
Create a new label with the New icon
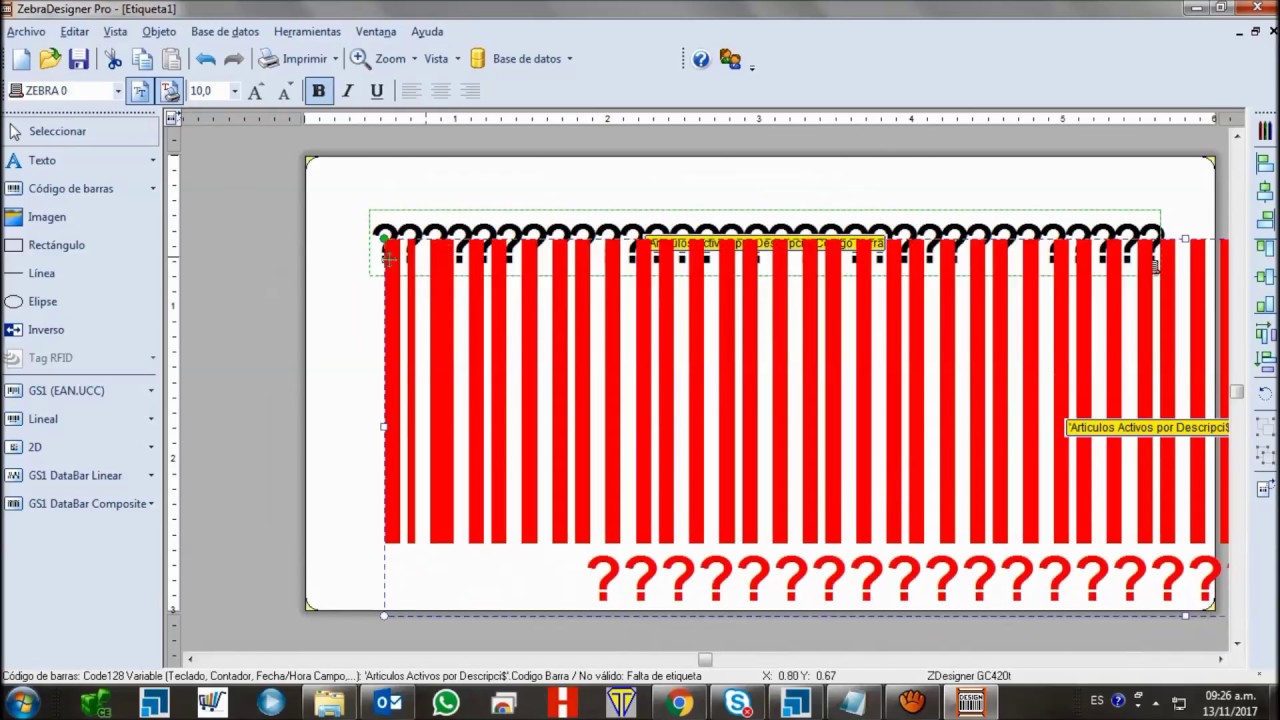(21, 59)
